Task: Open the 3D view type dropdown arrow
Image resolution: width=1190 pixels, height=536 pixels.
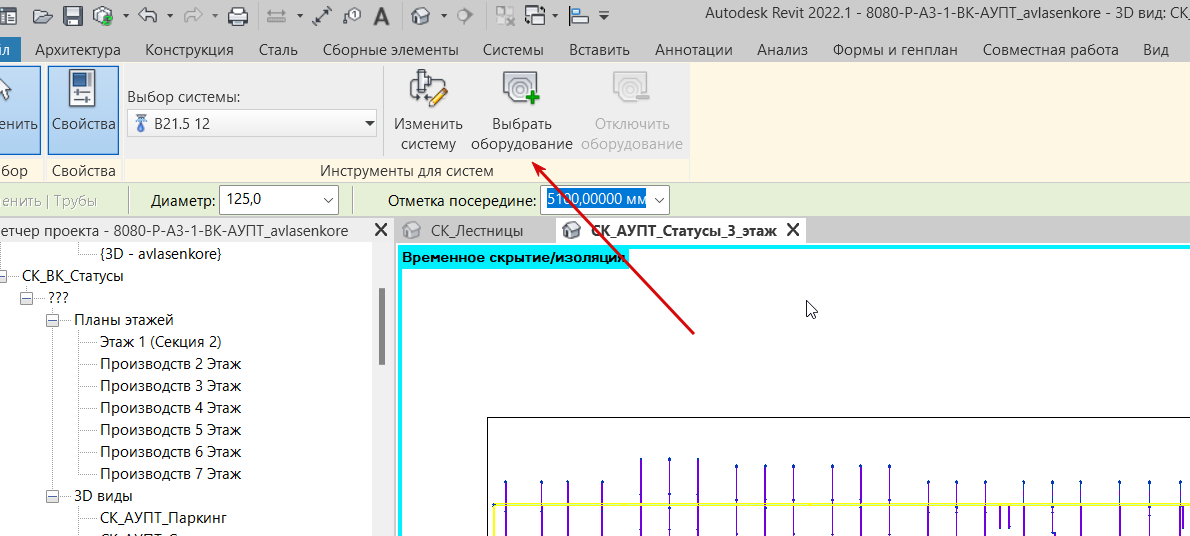Action: pos(442,15)
